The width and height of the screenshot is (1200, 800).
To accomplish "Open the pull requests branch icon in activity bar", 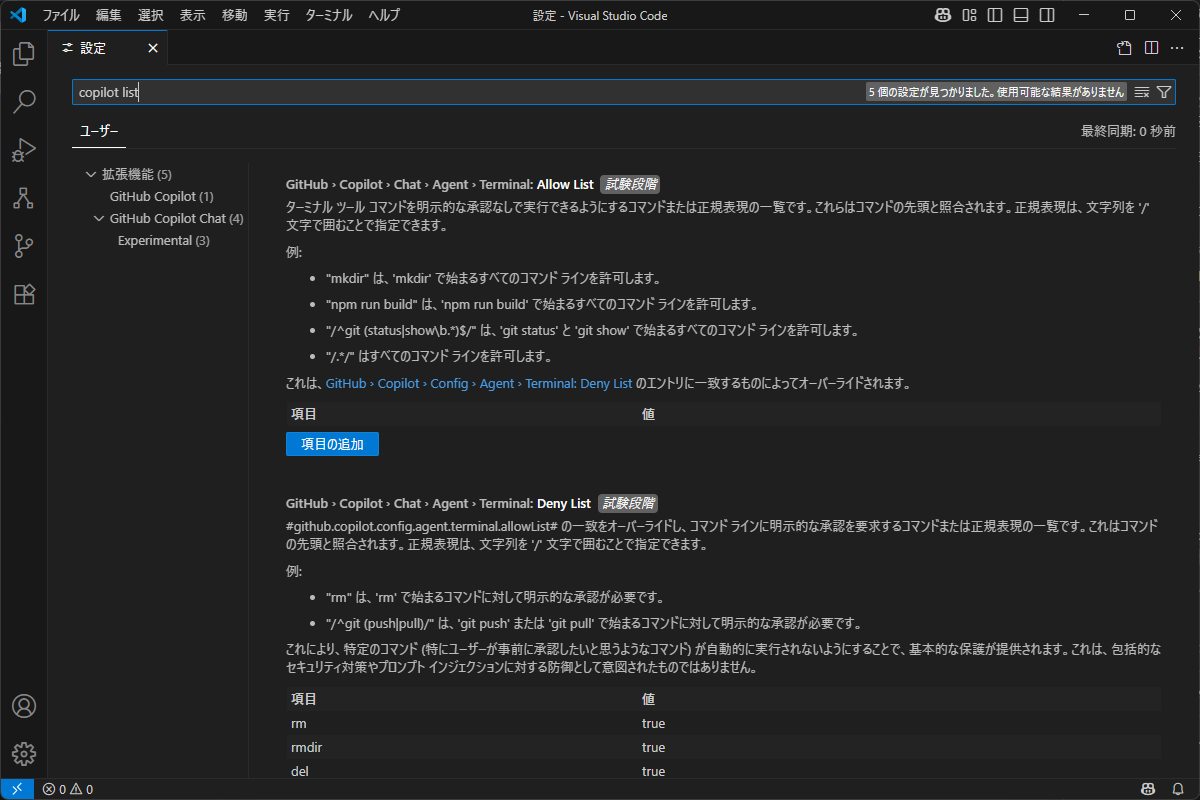I will pyautogui.click(x=24, y=246).
